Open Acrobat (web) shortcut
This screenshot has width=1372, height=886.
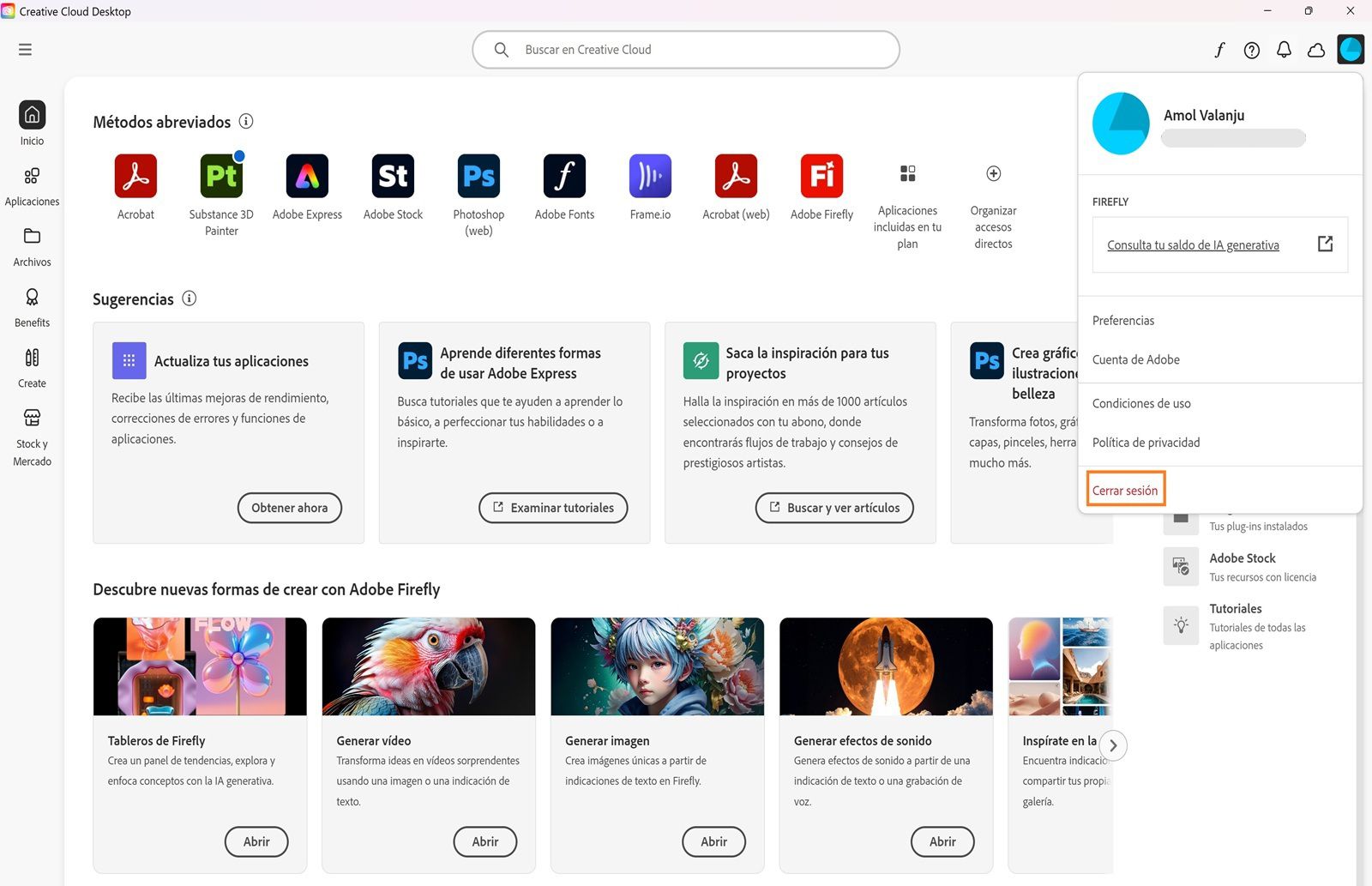pos(736,176)
